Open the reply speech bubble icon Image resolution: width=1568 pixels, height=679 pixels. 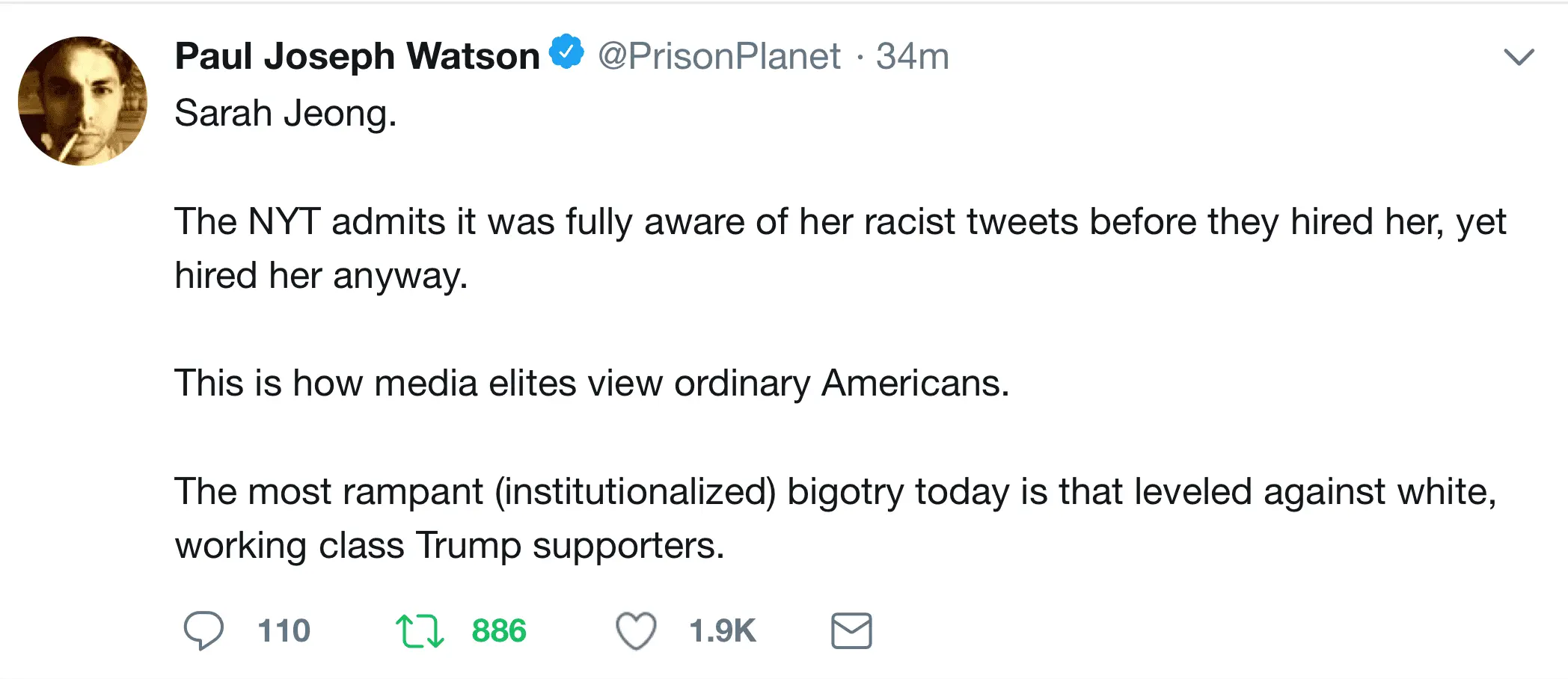[x=203, y=630]
